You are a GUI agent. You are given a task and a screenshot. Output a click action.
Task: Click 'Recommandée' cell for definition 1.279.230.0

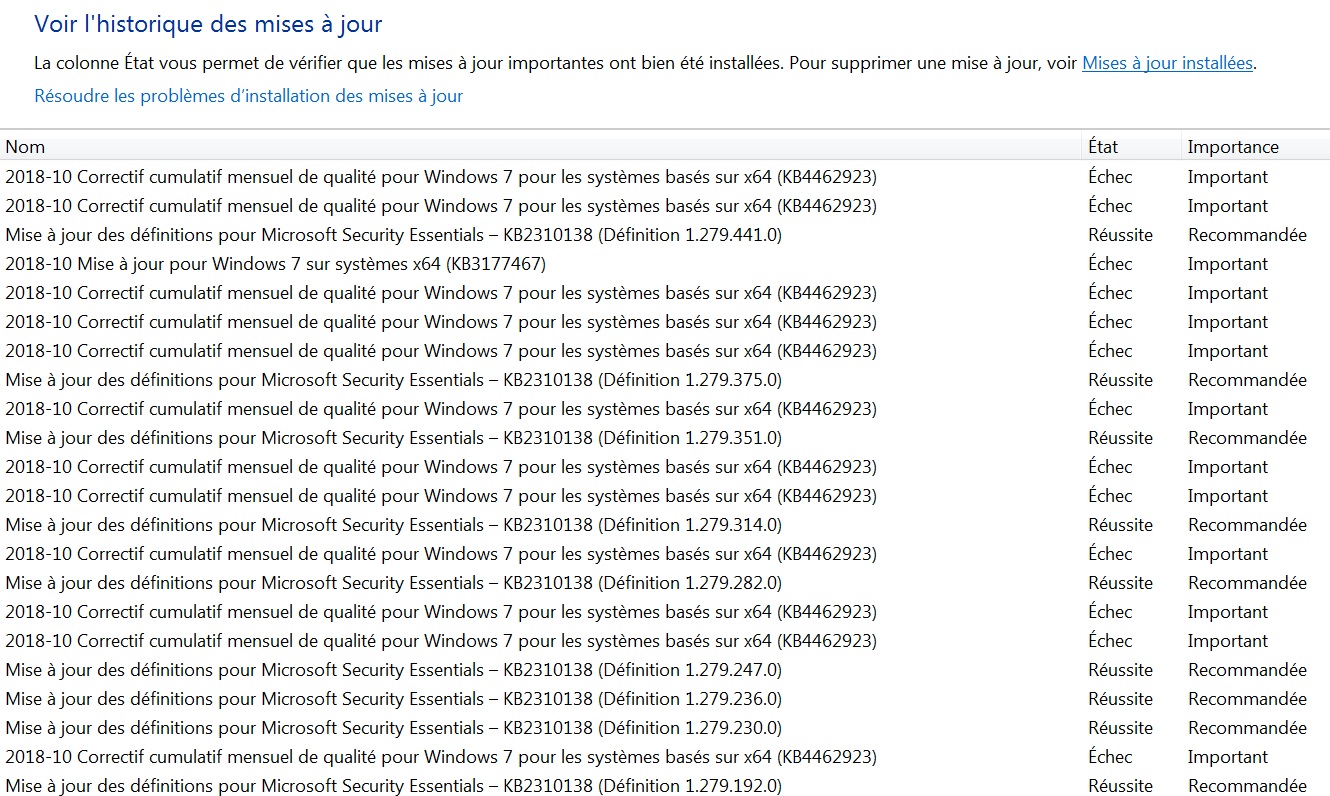click(1247, 728)
